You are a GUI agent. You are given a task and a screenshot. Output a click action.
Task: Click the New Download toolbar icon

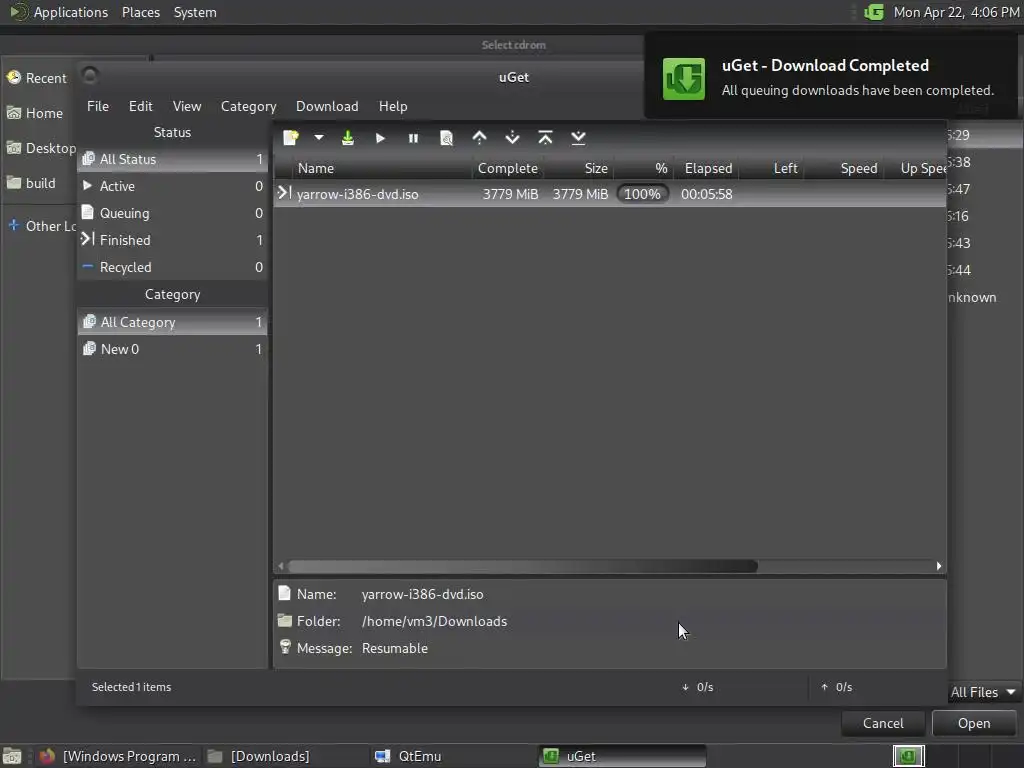291,138
